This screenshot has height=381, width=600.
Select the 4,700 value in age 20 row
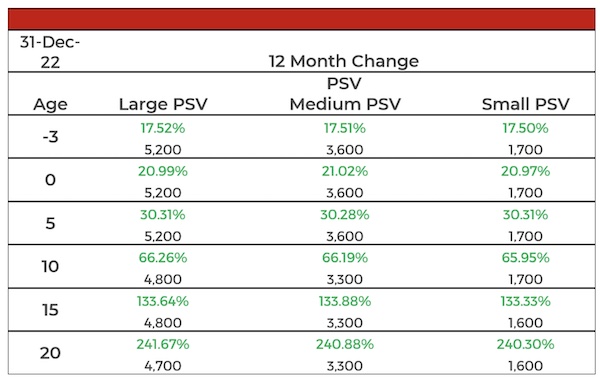tap(163, 366)
